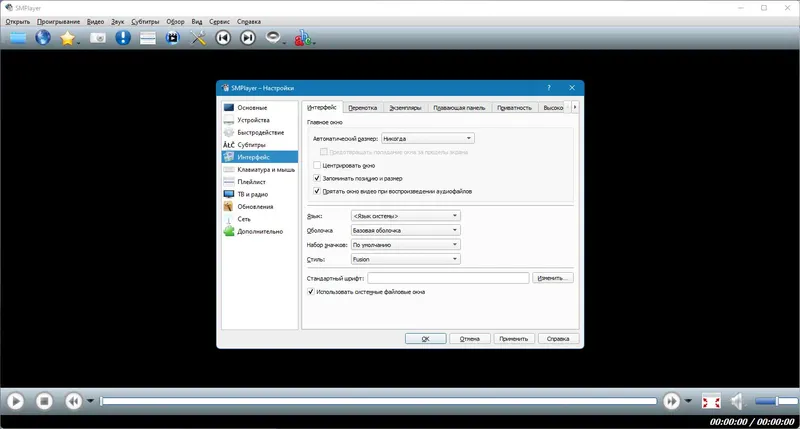Select Быстродействие category in sidebar
Image resolution: width=800 pixels, height=429 pixels.
(x=260, y=132)
